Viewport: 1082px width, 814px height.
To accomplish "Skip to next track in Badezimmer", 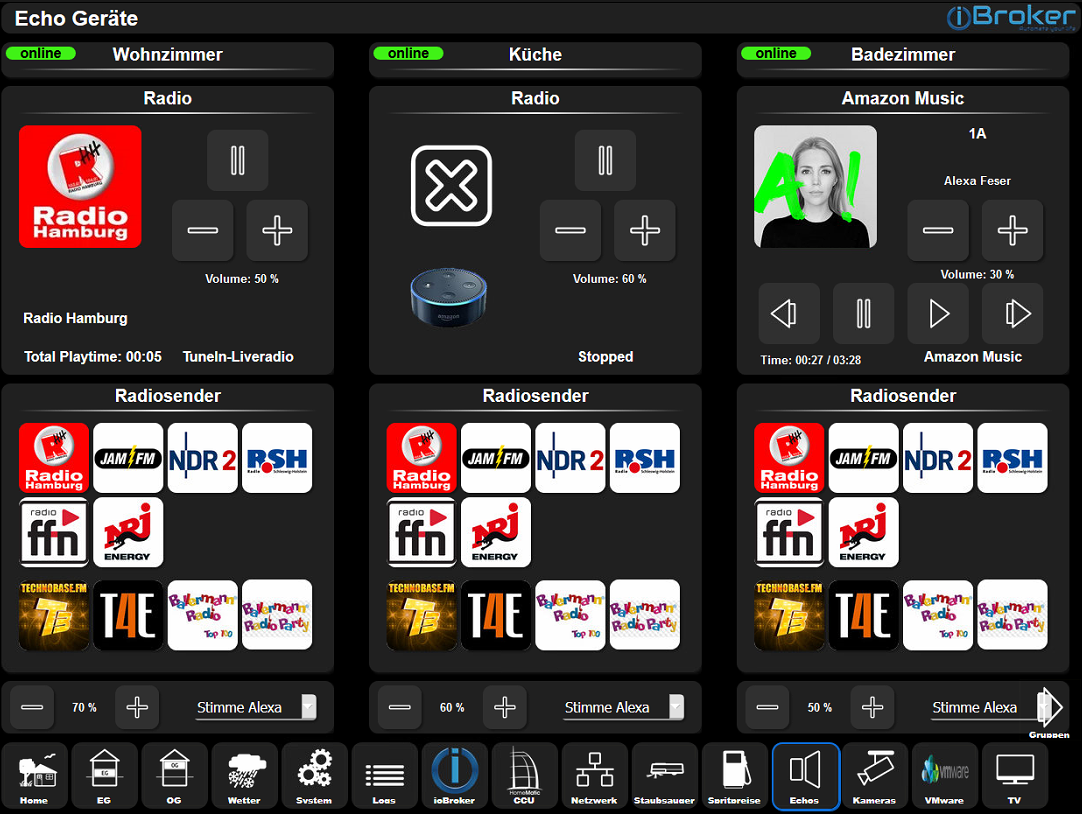I will tap(1012, 313).
